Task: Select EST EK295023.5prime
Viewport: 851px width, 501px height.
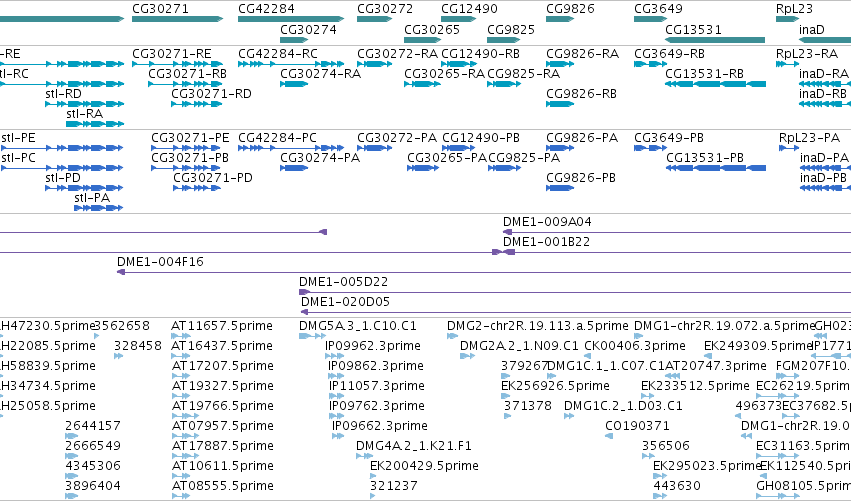Action: (x=660, y=477)
